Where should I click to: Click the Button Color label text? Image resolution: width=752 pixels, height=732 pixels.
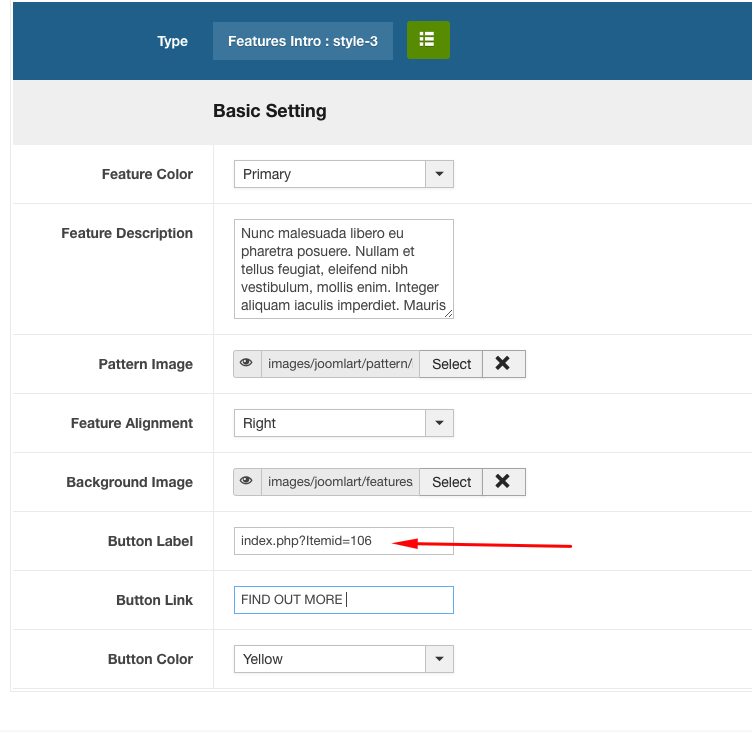pyautogui.click(x=150, y=659)
